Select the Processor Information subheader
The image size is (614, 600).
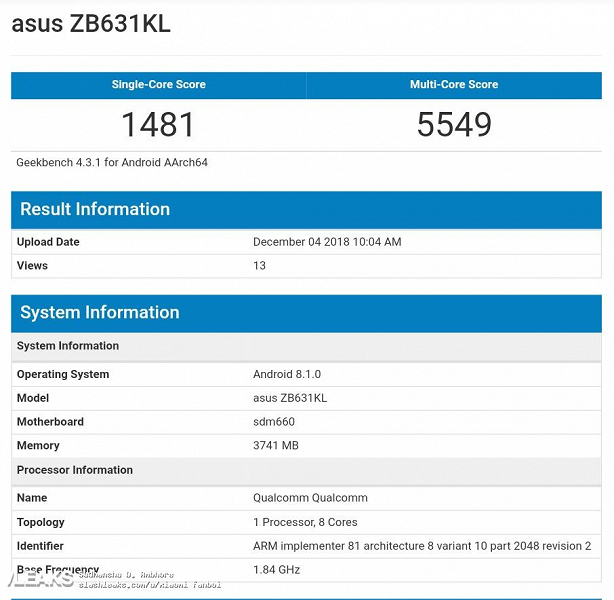(x=306, y=470)
